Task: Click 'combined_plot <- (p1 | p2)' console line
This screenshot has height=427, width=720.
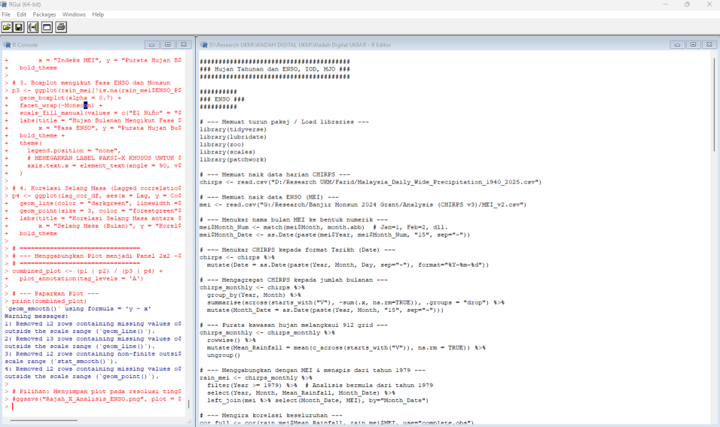Action: pos(87,271)
